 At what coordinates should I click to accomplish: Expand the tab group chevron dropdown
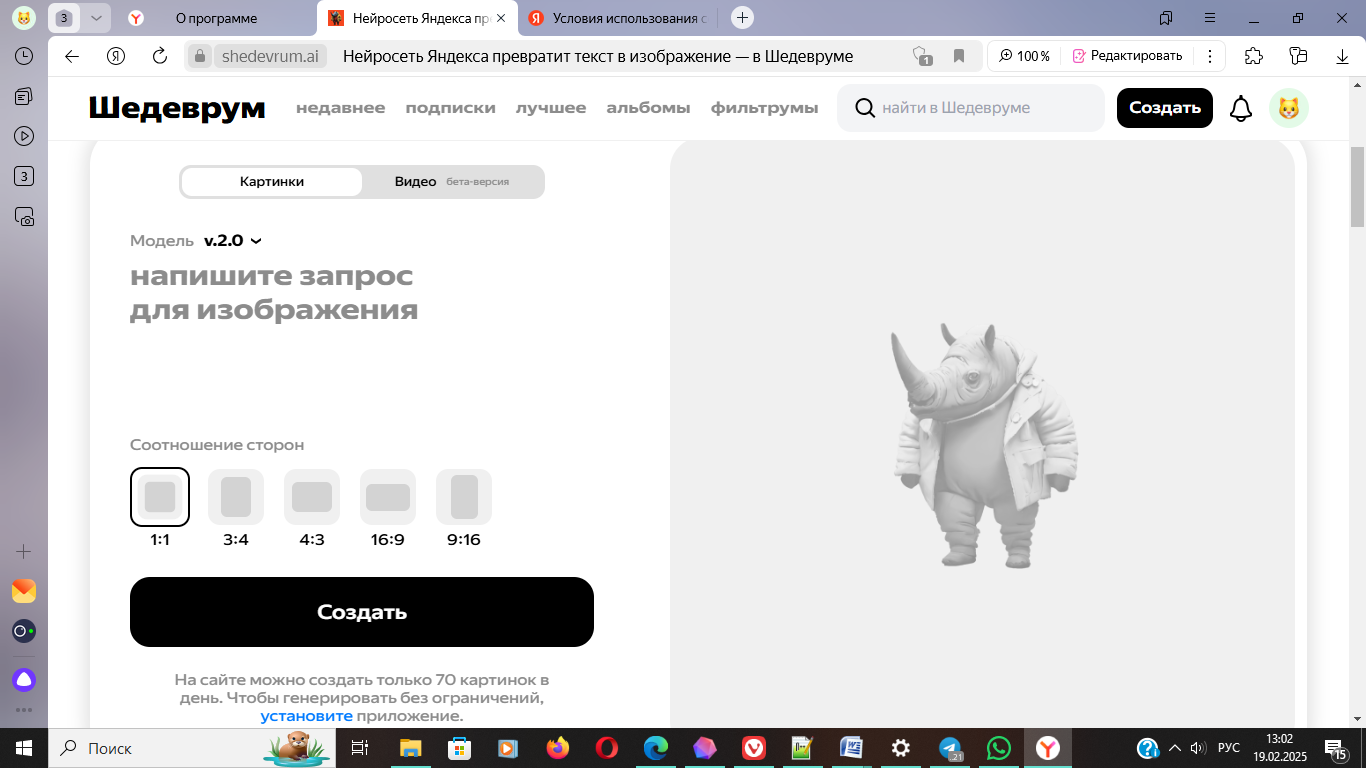pos(95,18)
